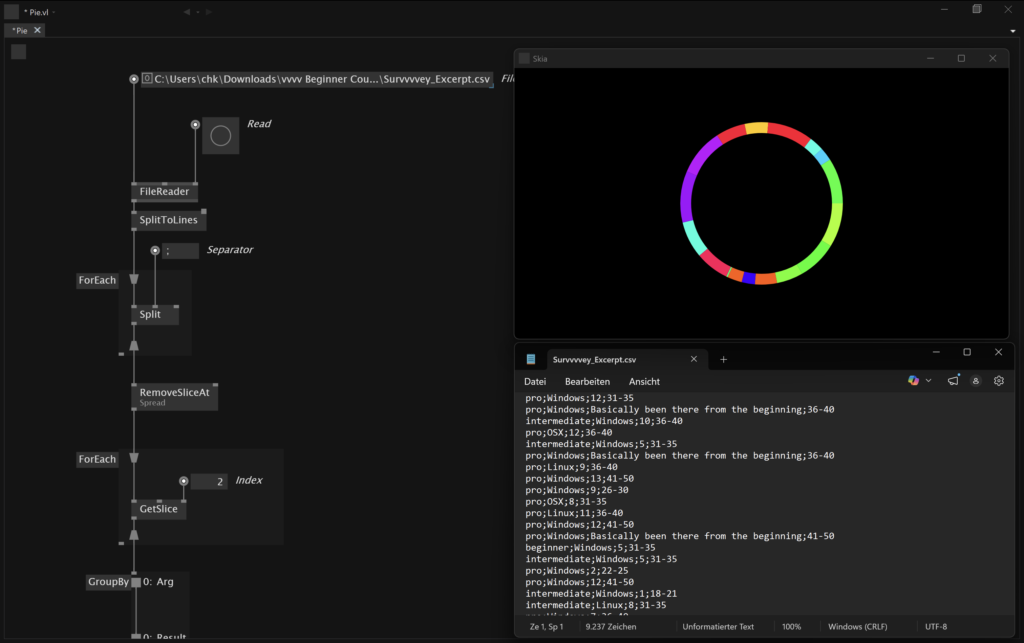Open navigation history dropdown between arrows
The width and height of the screenshot is (1024, 643).
coord(198,11)
